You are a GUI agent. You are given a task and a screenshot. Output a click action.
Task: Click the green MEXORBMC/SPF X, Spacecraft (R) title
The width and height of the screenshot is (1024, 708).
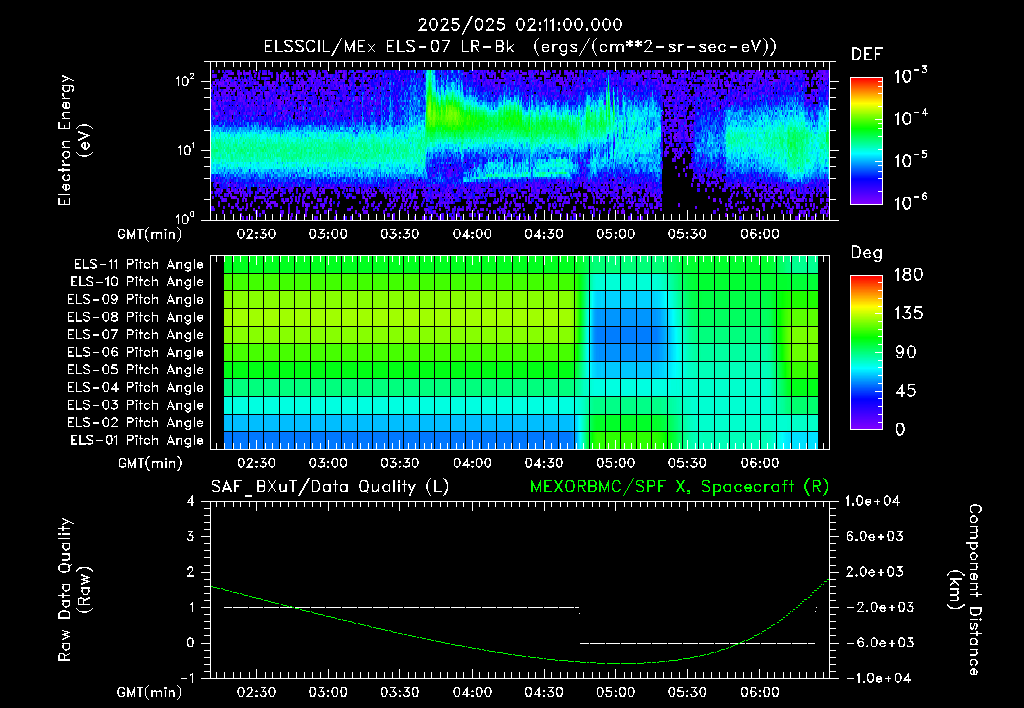(x=679, y=487)
